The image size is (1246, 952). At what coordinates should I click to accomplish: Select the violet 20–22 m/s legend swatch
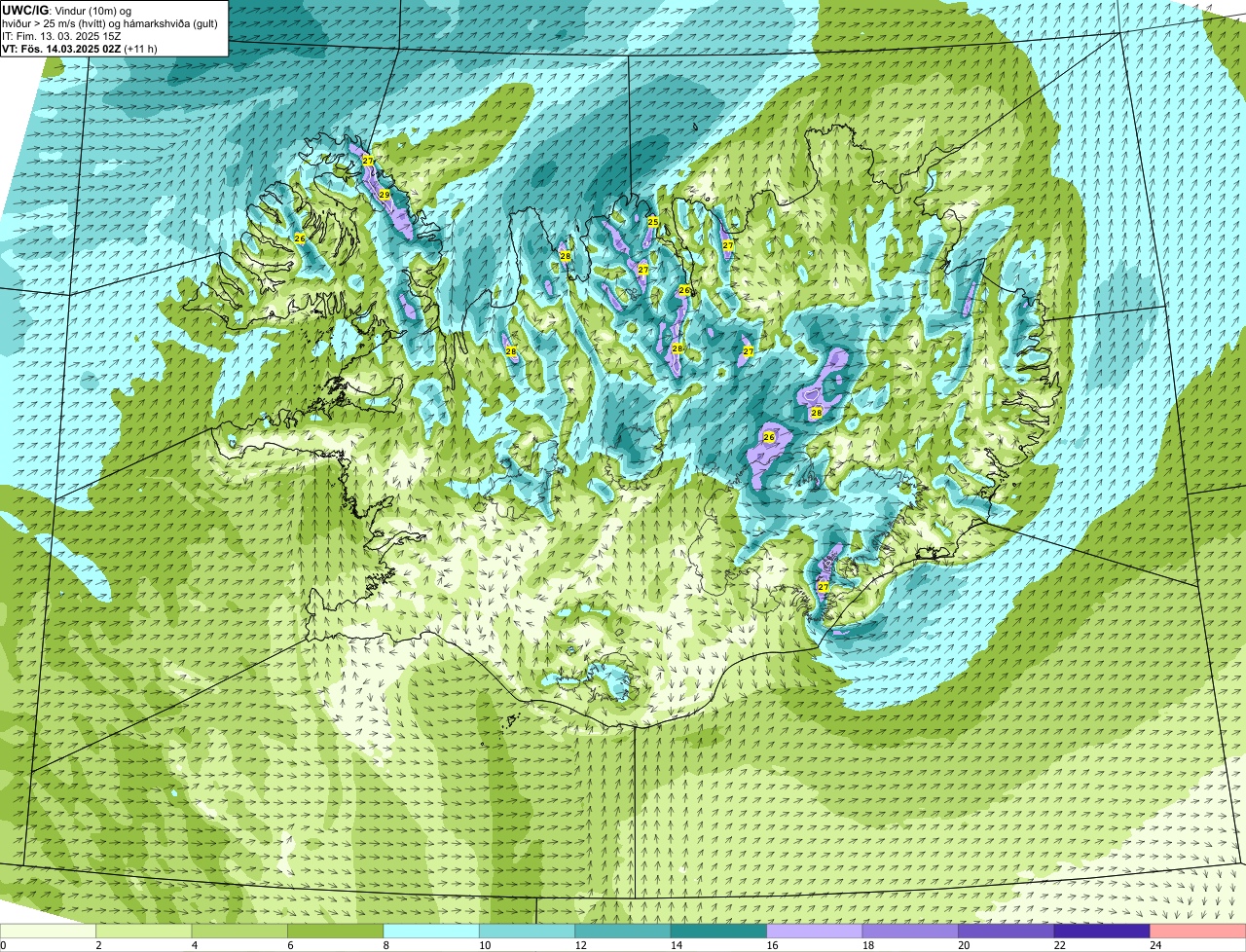[1007, 932]
